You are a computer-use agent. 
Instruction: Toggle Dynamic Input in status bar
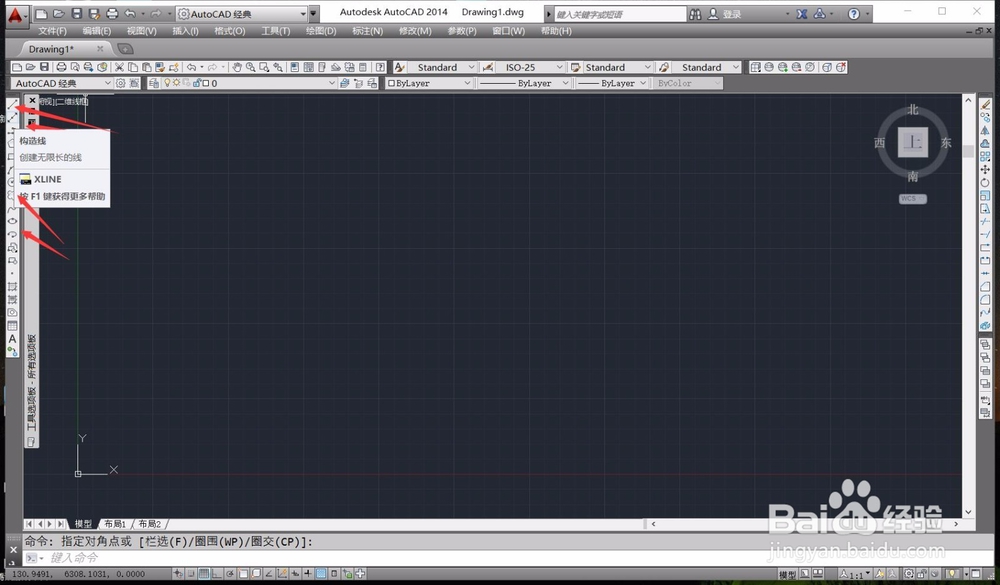click(x=295, y=574)
